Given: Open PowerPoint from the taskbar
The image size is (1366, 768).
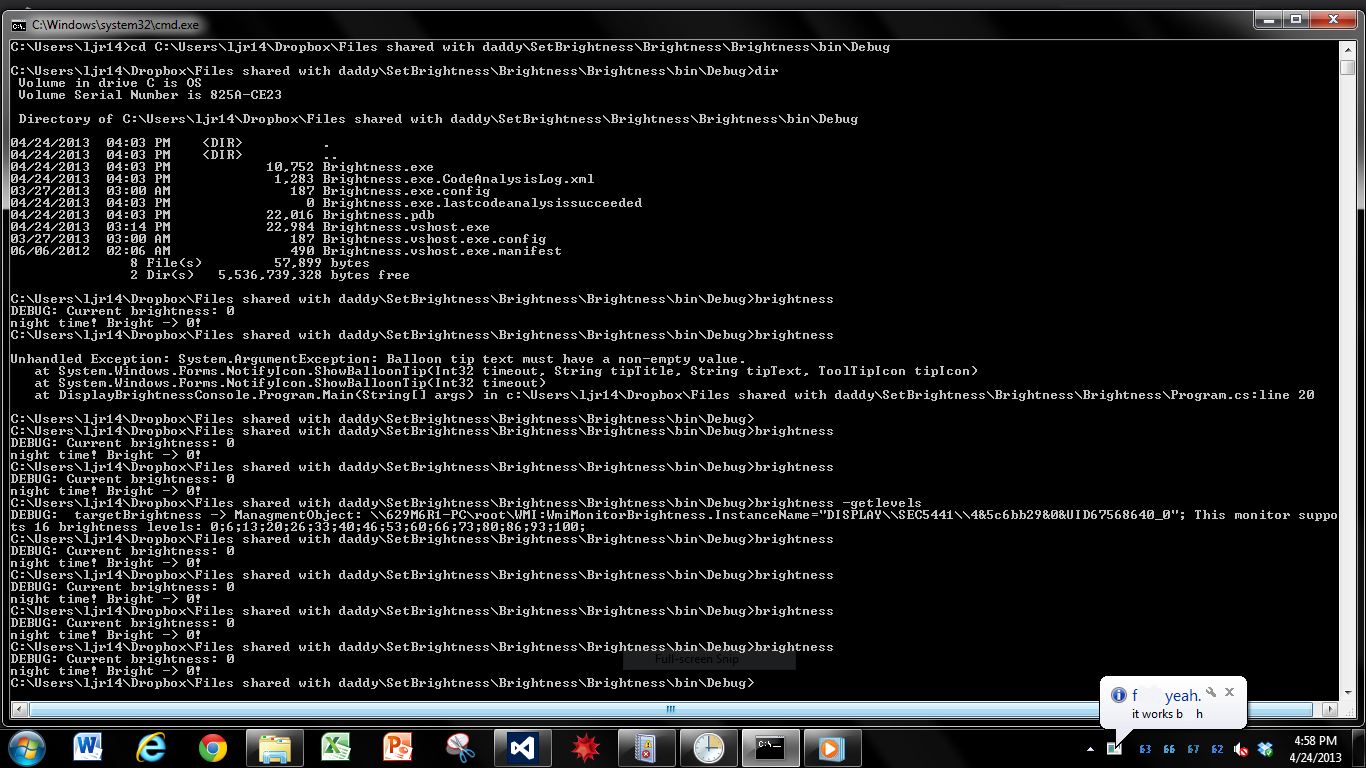Looking at the screenshot, I should click(398, 747).
